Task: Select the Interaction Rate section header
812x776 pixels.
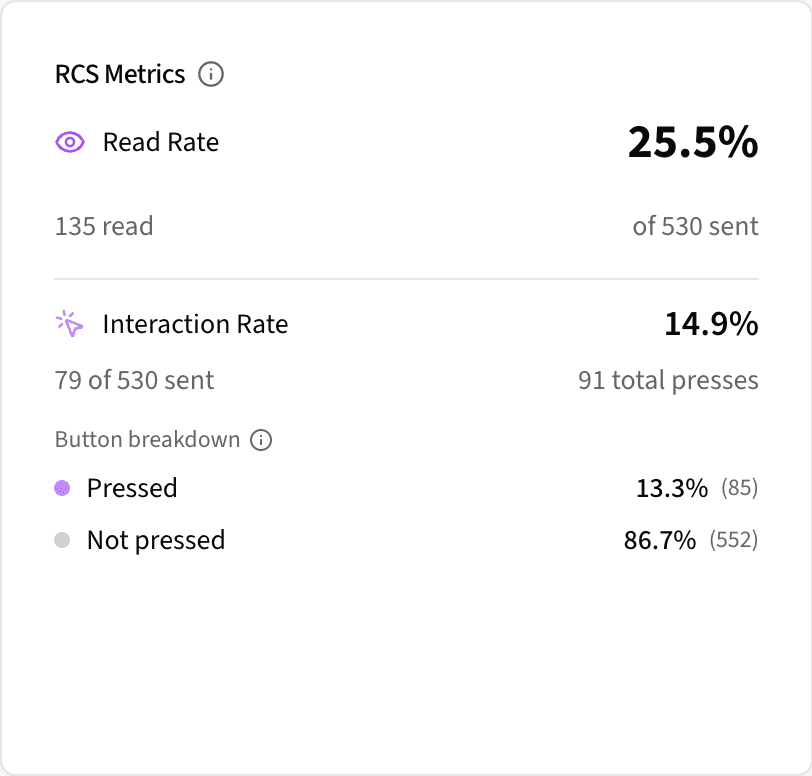Action: (195, 323)
